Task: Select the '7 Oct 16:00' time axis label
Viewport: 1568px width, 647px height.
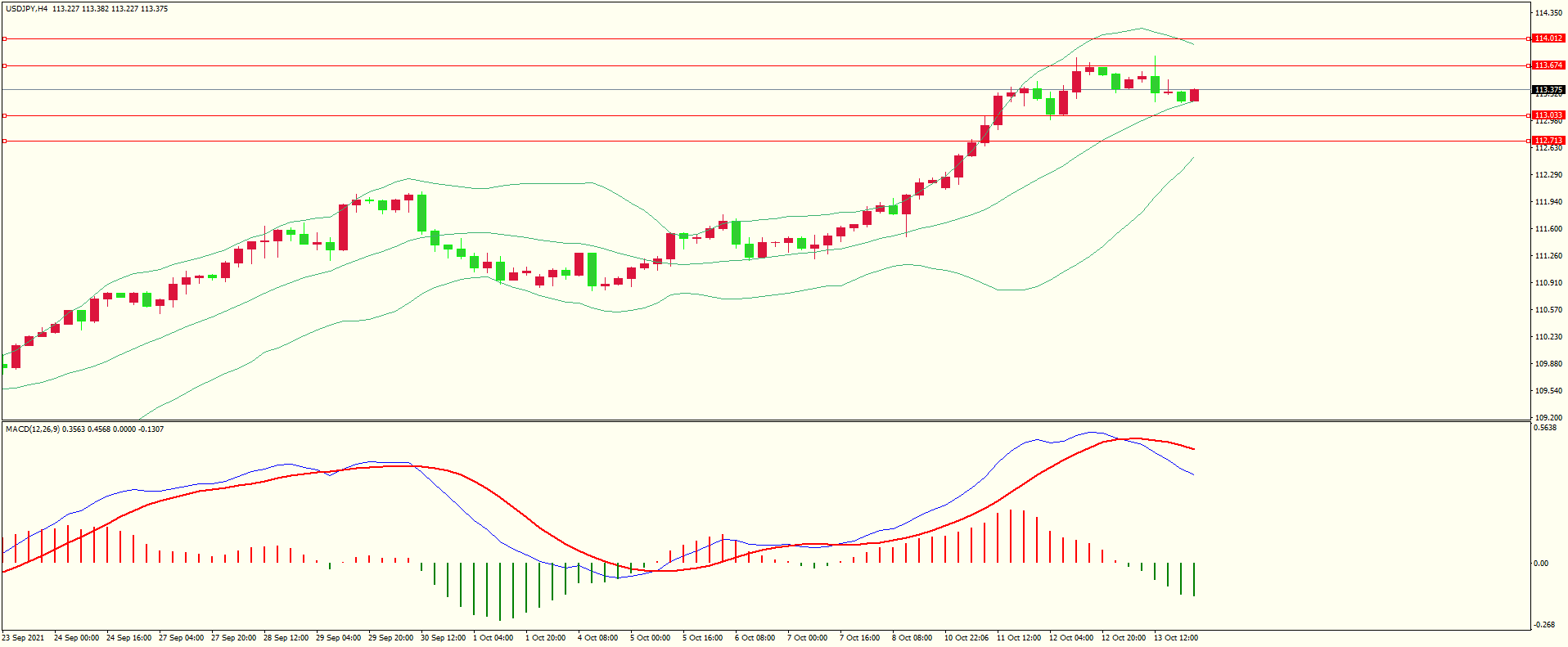Action: click(x=859, y=638)
